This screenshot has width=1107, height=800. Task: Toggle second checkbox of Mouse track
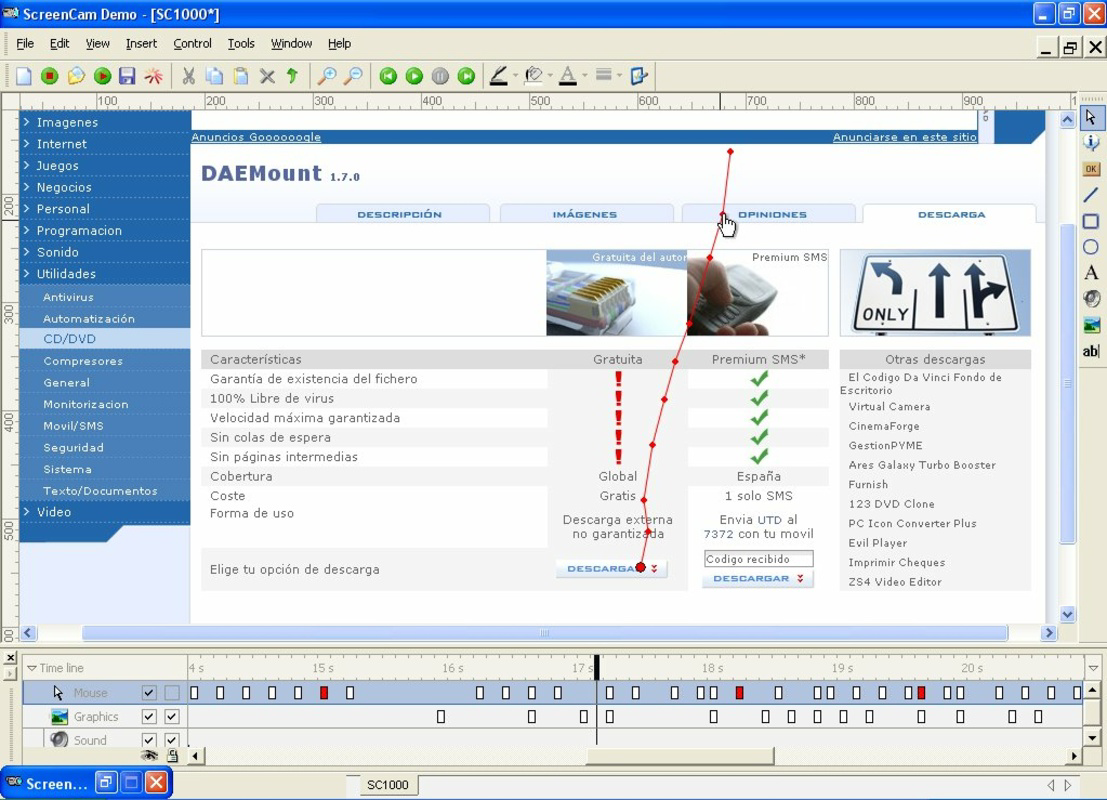pyautogui.click(x=172, y=693)
